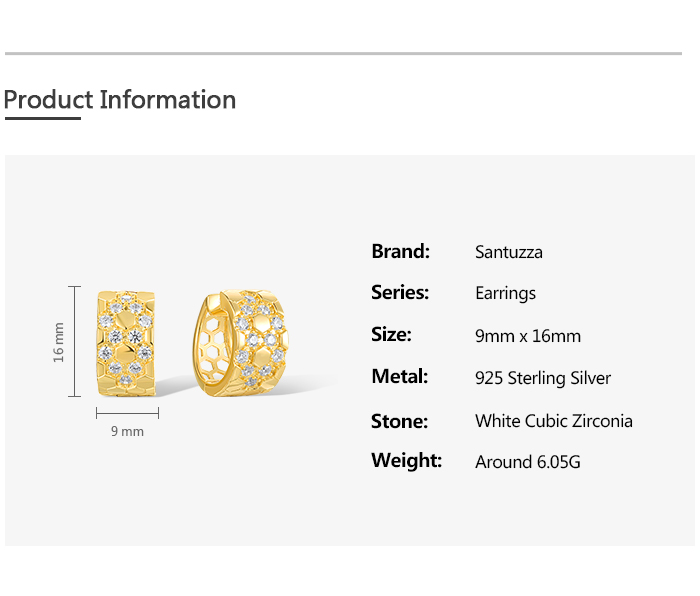Click the 9mm x 16mm size value
The height and width of the screenshot is (596, 700).
(x=527, y=336)
